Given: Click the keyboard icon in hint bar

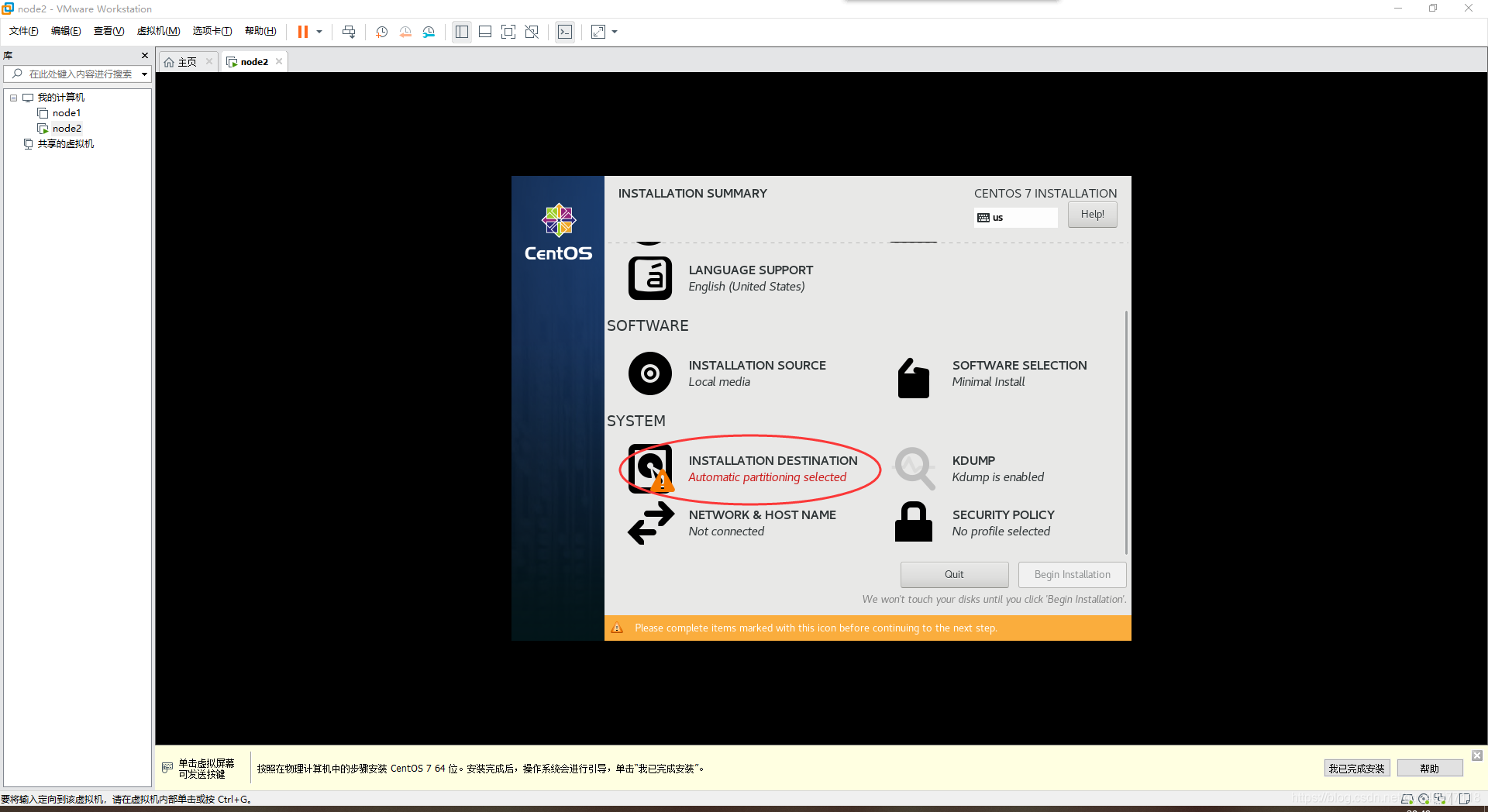Looking at the screenshot, I should [x=167, y=768].
